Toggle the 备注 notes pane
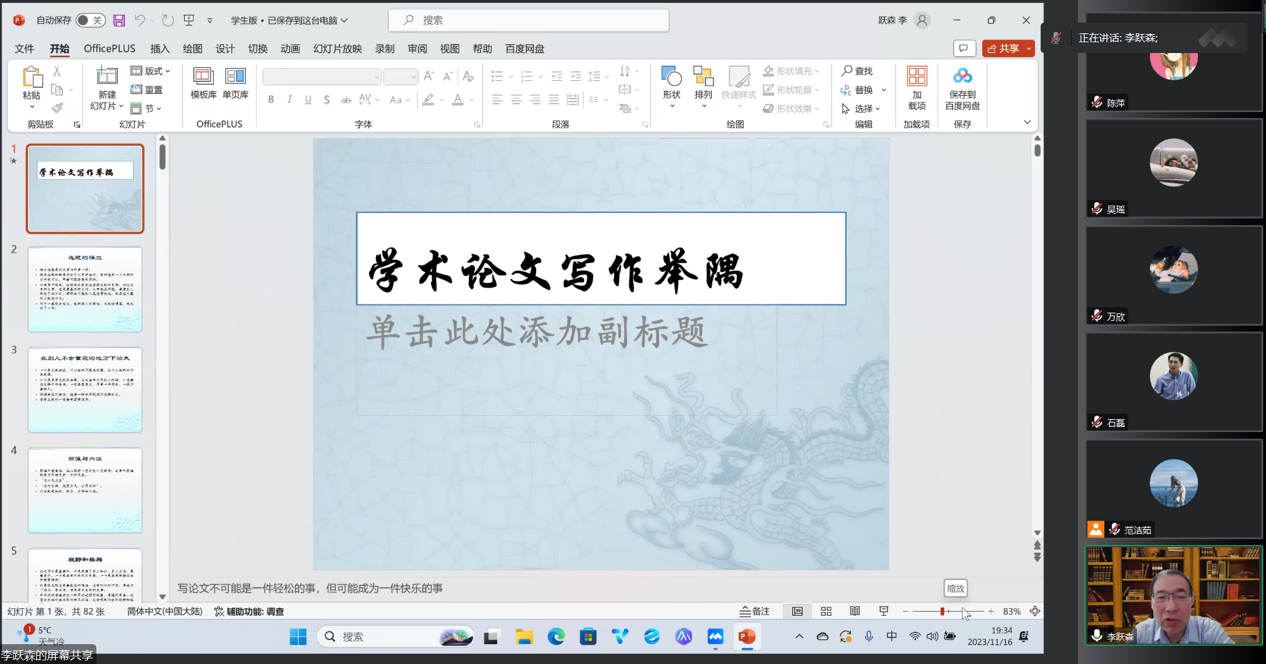 (755, 611)
